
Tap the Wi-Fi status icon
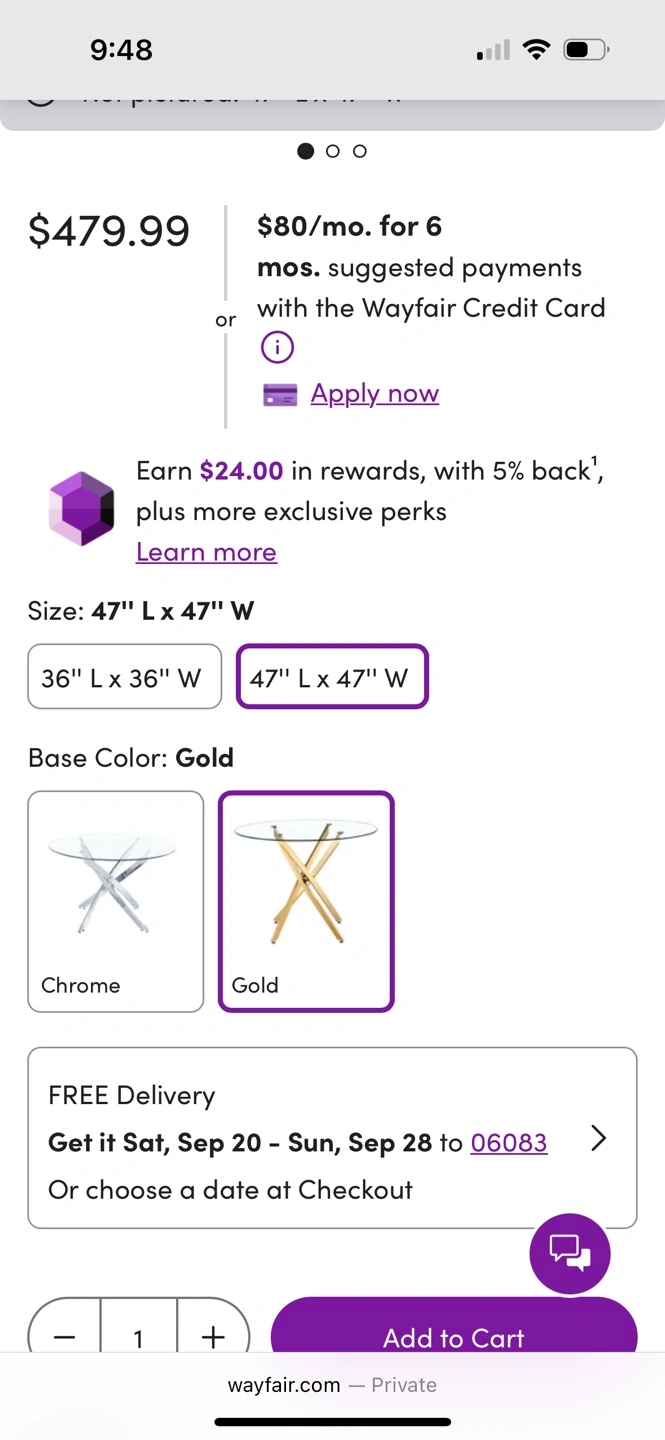tap(537, 49)
